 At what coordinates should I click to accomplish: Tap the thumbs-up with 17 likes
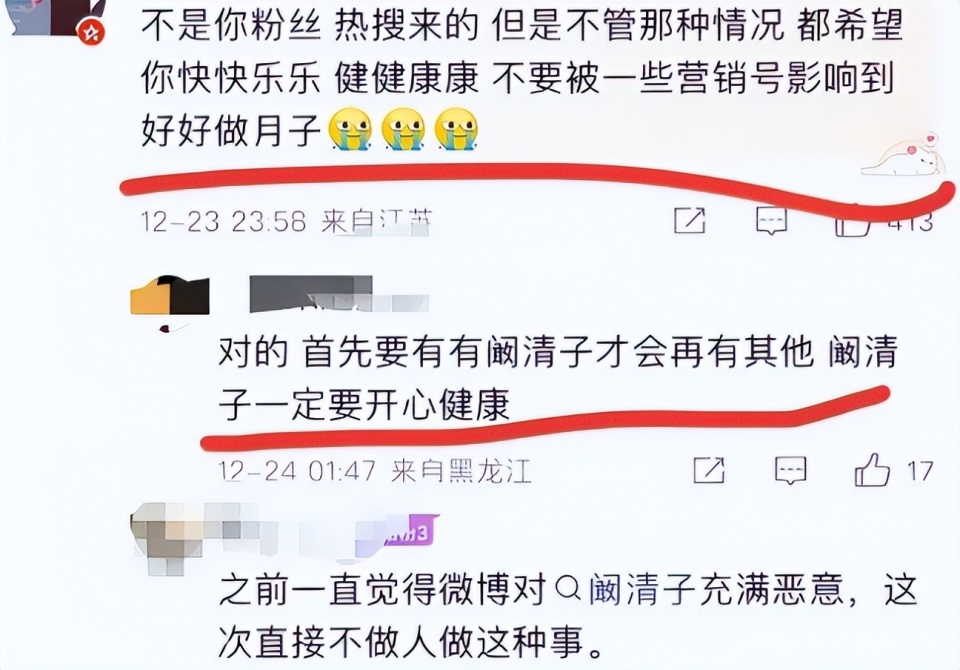coord(872,470)
